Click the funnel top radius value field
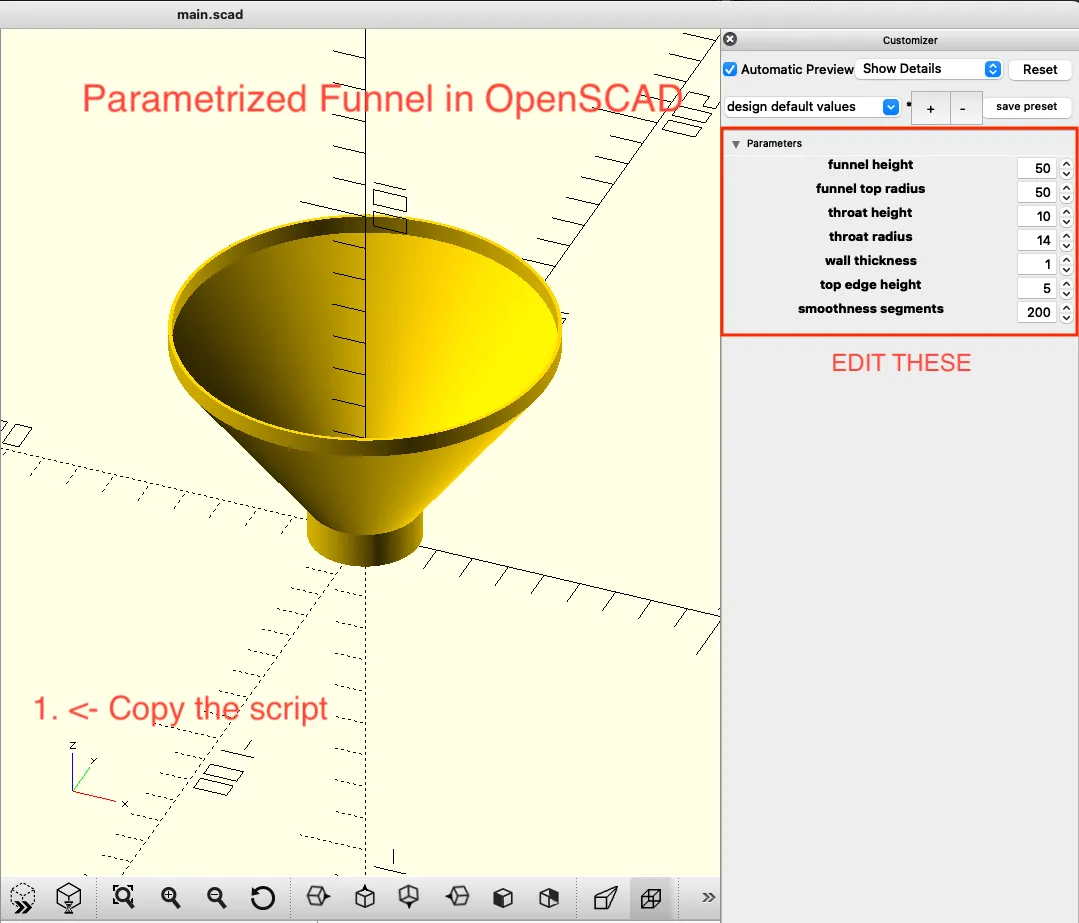This screenshot has height=923, width=1079. point(1036,192)
